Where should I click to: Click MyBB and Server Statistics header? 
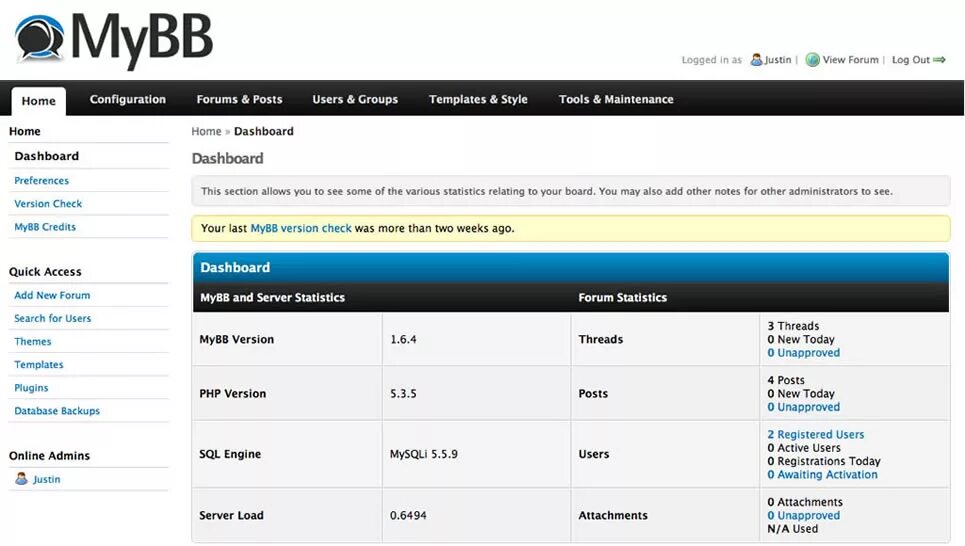coord(272,297)
